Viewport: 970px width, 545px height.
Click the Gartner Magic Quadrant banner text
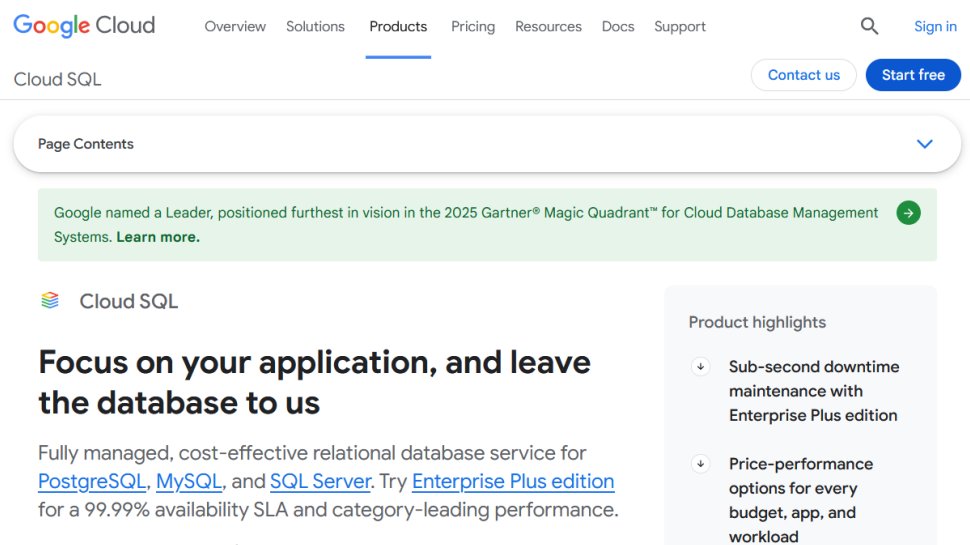466,225
